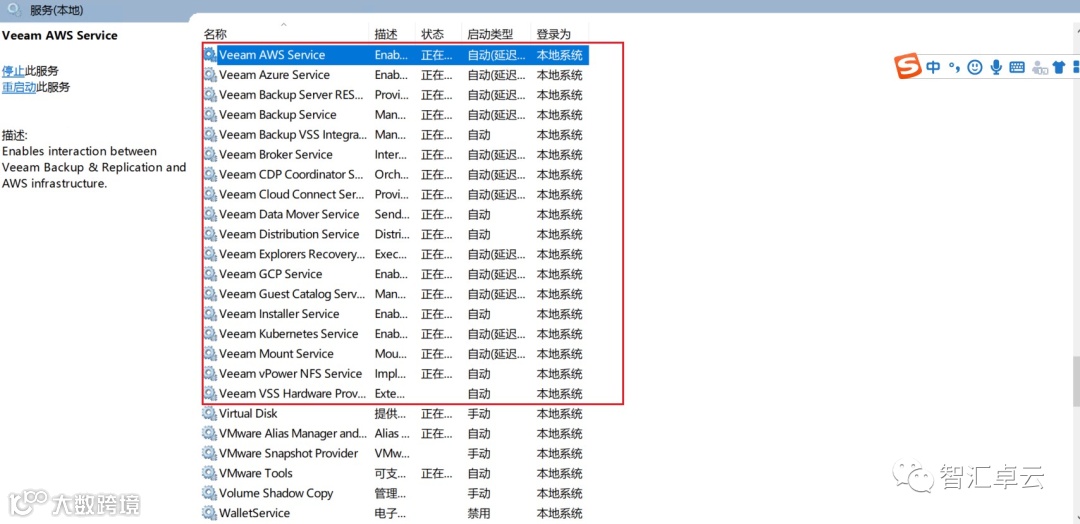Toggle Chinese input mode on Sogou toolbar
This screenshot has width=1080, height=524.
(933, 67)
